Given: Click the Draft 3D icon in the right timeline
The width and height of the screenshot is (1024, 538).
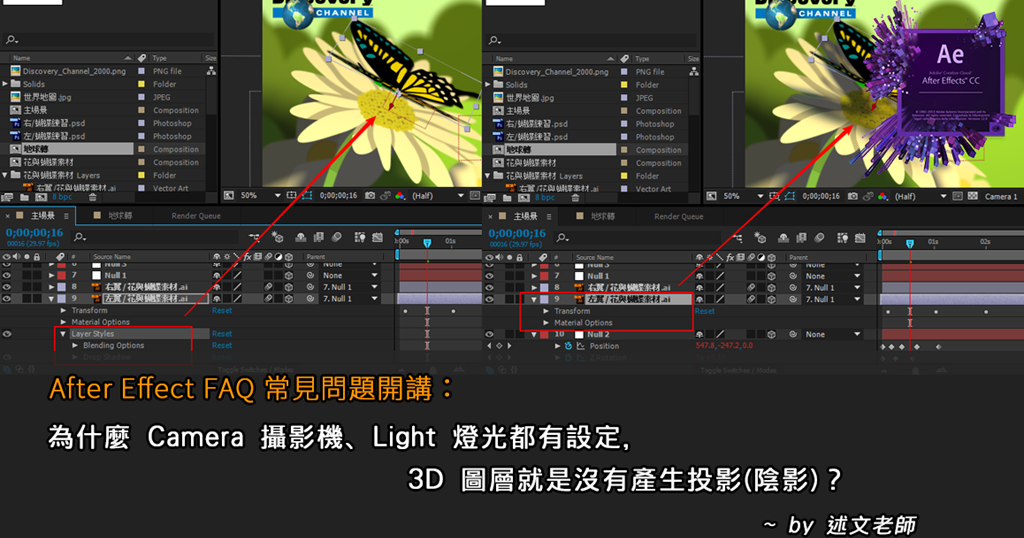Looking at the screenshot, I should pyautogui.click(x=760, y=238).
